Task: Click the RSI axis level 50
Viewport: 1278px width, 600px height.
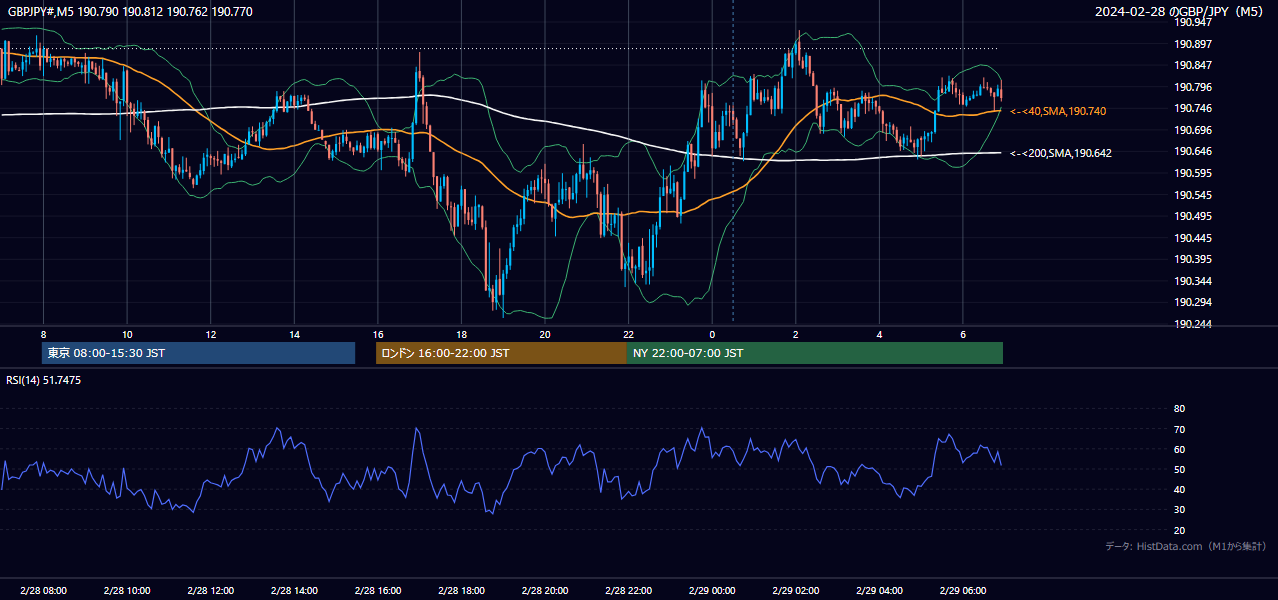Action: 1179,469
